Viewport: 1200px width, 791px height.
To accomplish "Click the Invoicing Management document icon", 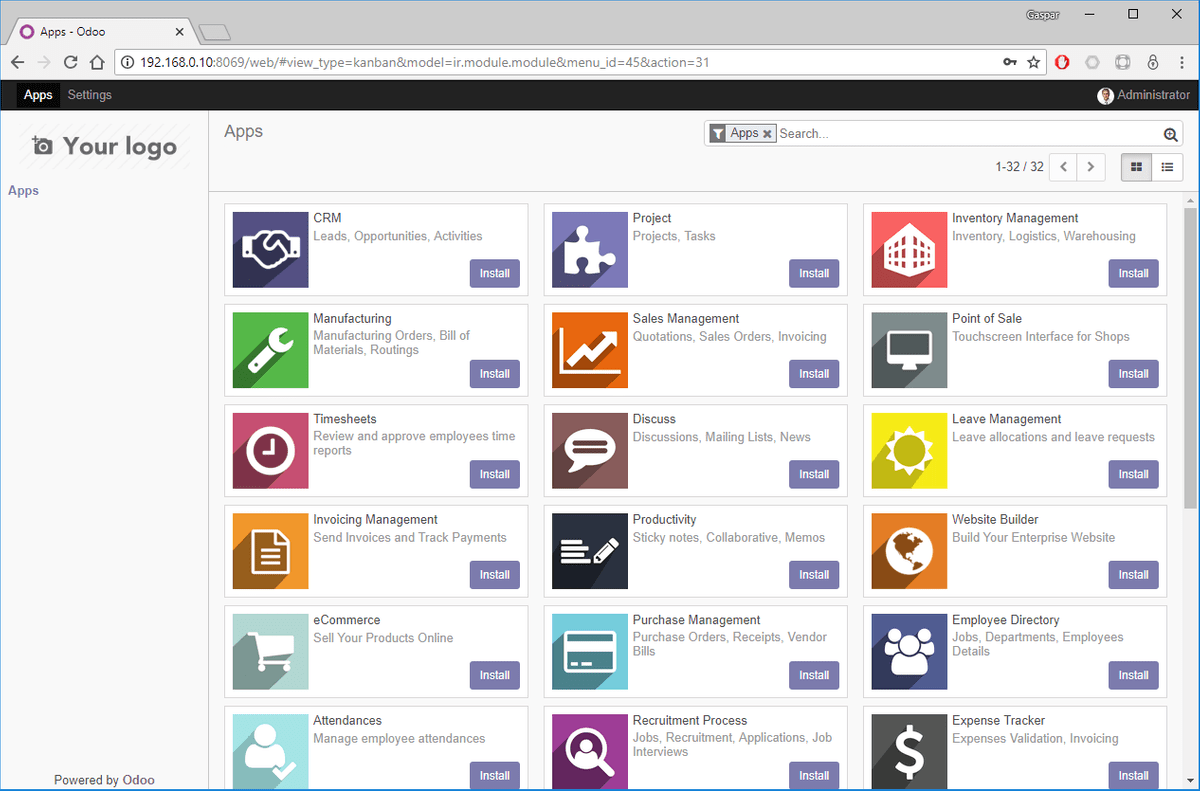I will point(270,551).
